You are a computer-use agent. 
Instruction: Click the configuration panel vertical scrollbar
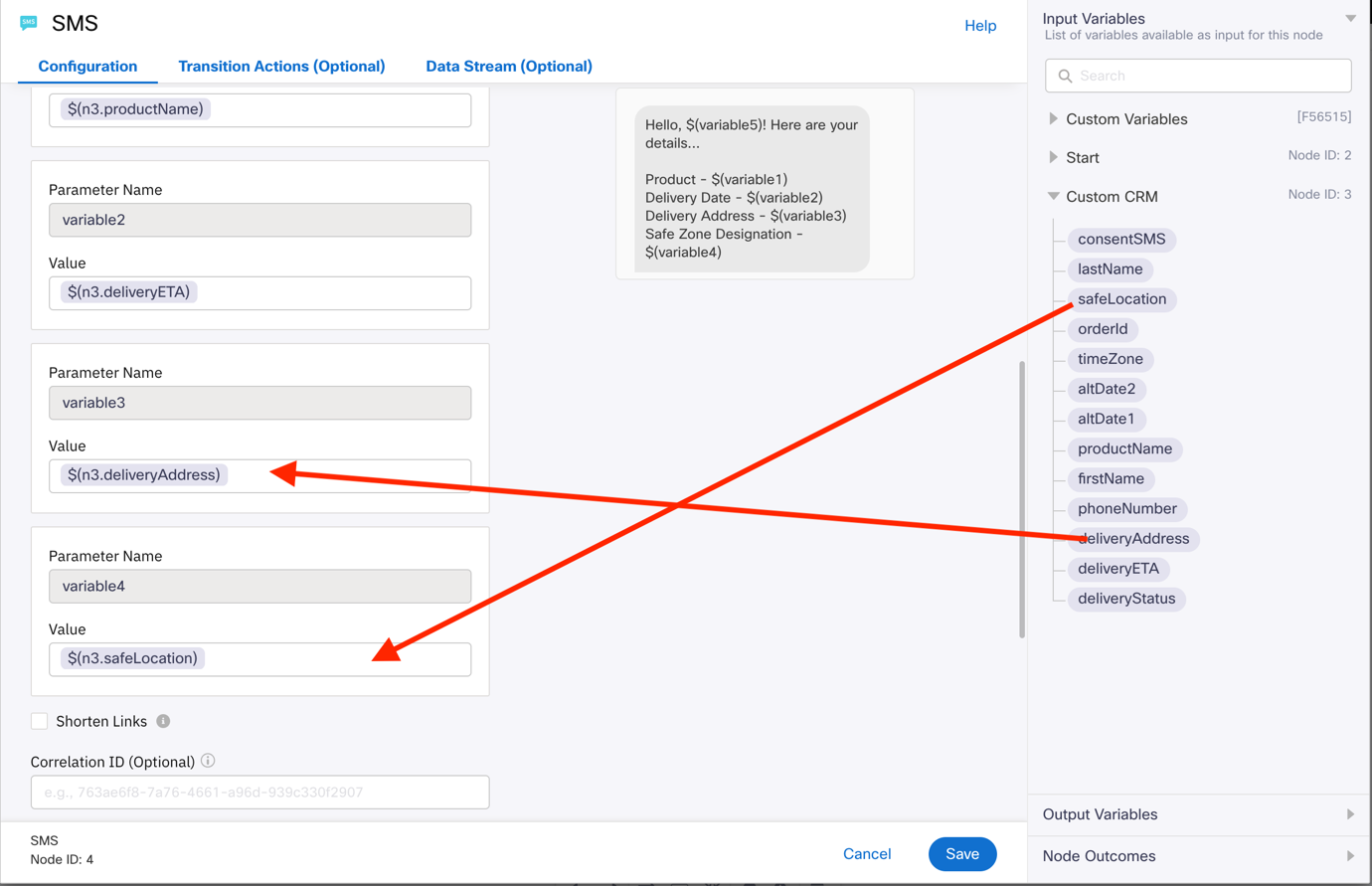click(1022, 499)
